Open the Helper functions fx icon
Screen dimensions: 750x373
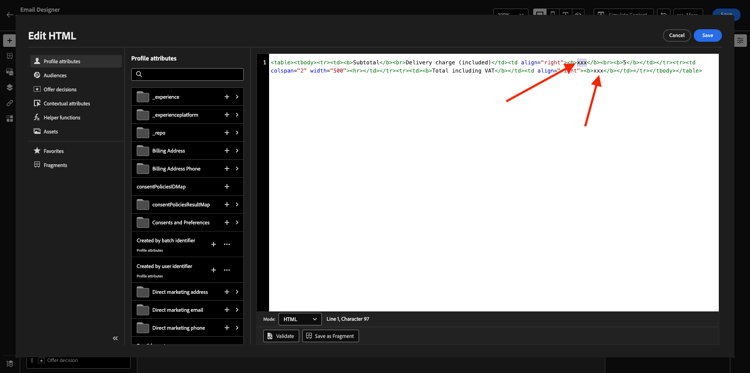[37, 117]
